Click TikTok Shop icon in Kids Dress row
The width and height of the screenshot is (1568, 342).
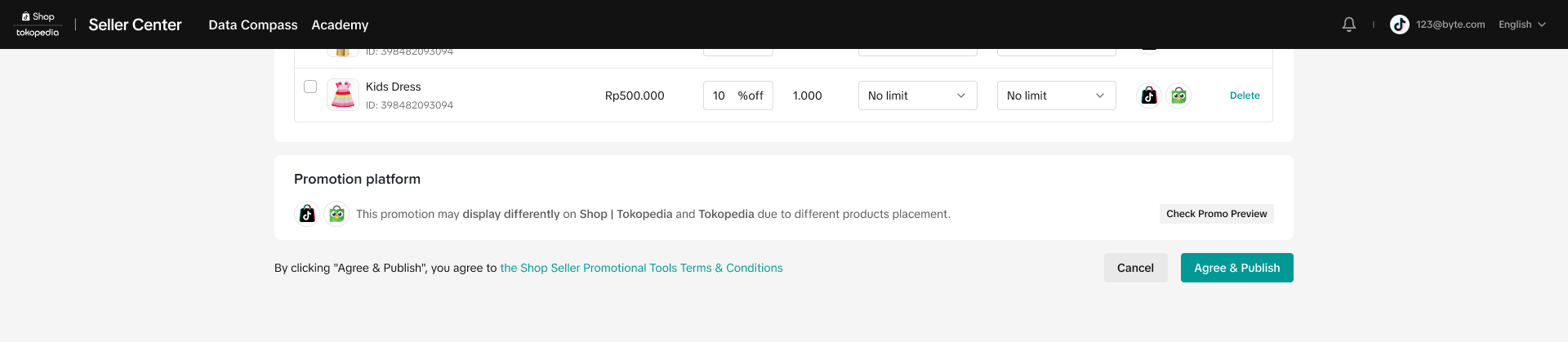(1149, 95)
